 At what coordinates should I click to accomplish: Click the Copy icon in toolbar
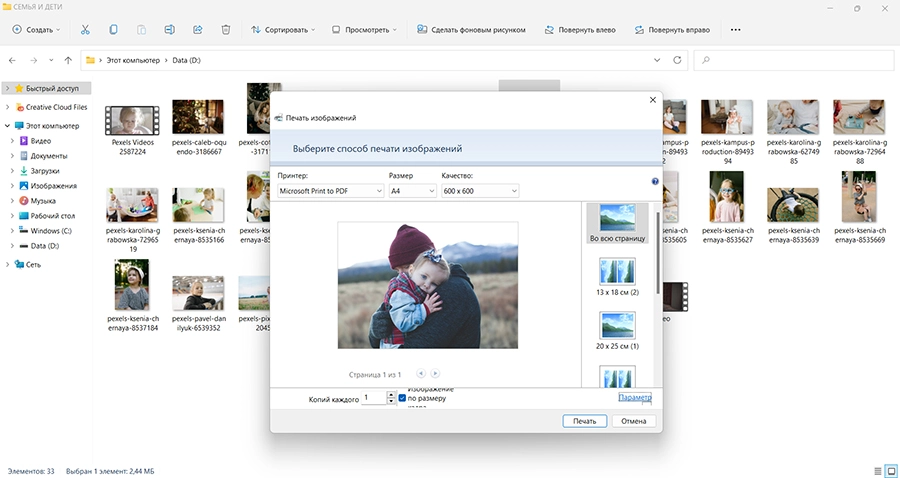(113, 30)
